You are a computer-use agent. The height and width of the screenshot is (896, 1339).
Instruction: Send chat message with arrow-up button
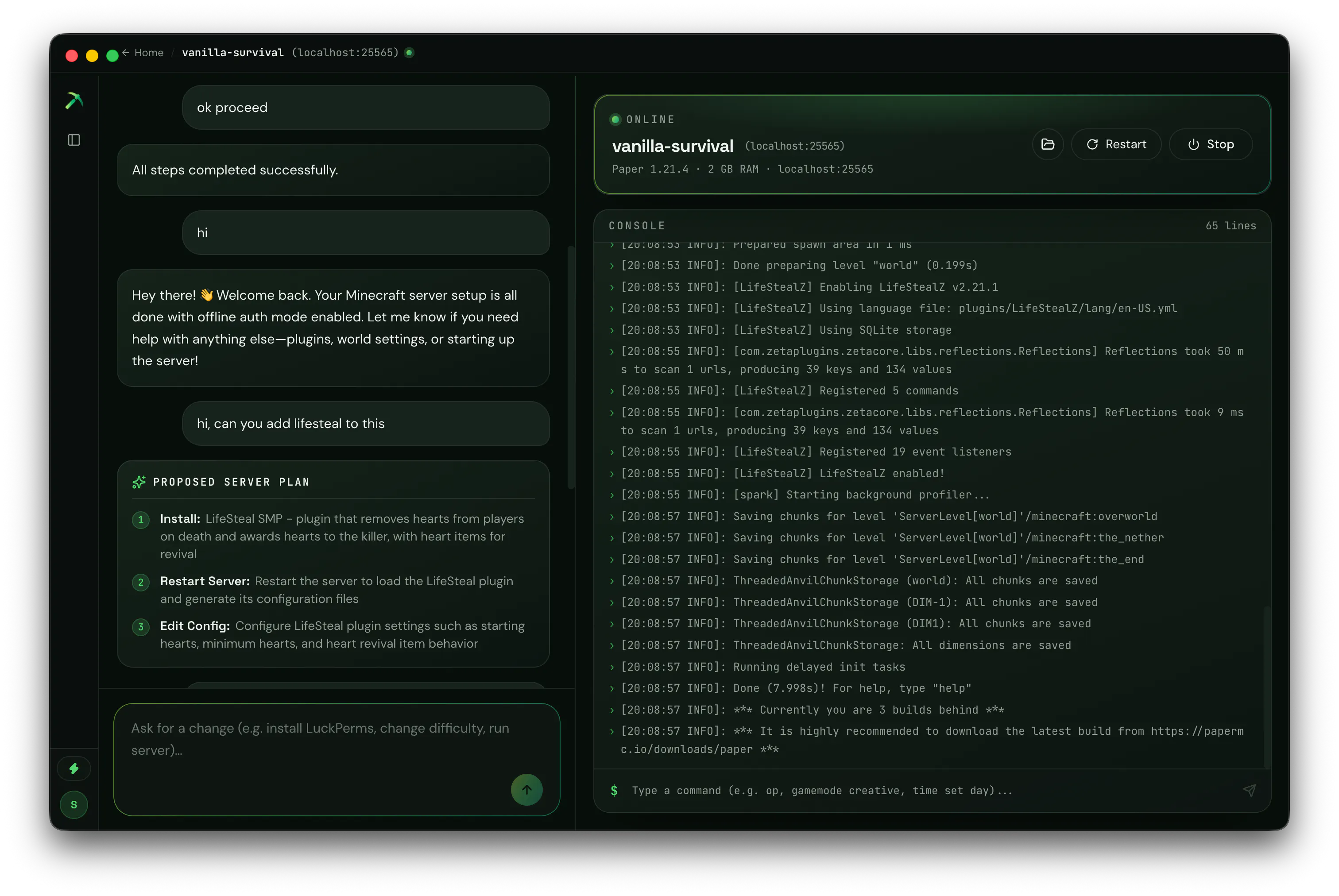click(x=526, y=789)
